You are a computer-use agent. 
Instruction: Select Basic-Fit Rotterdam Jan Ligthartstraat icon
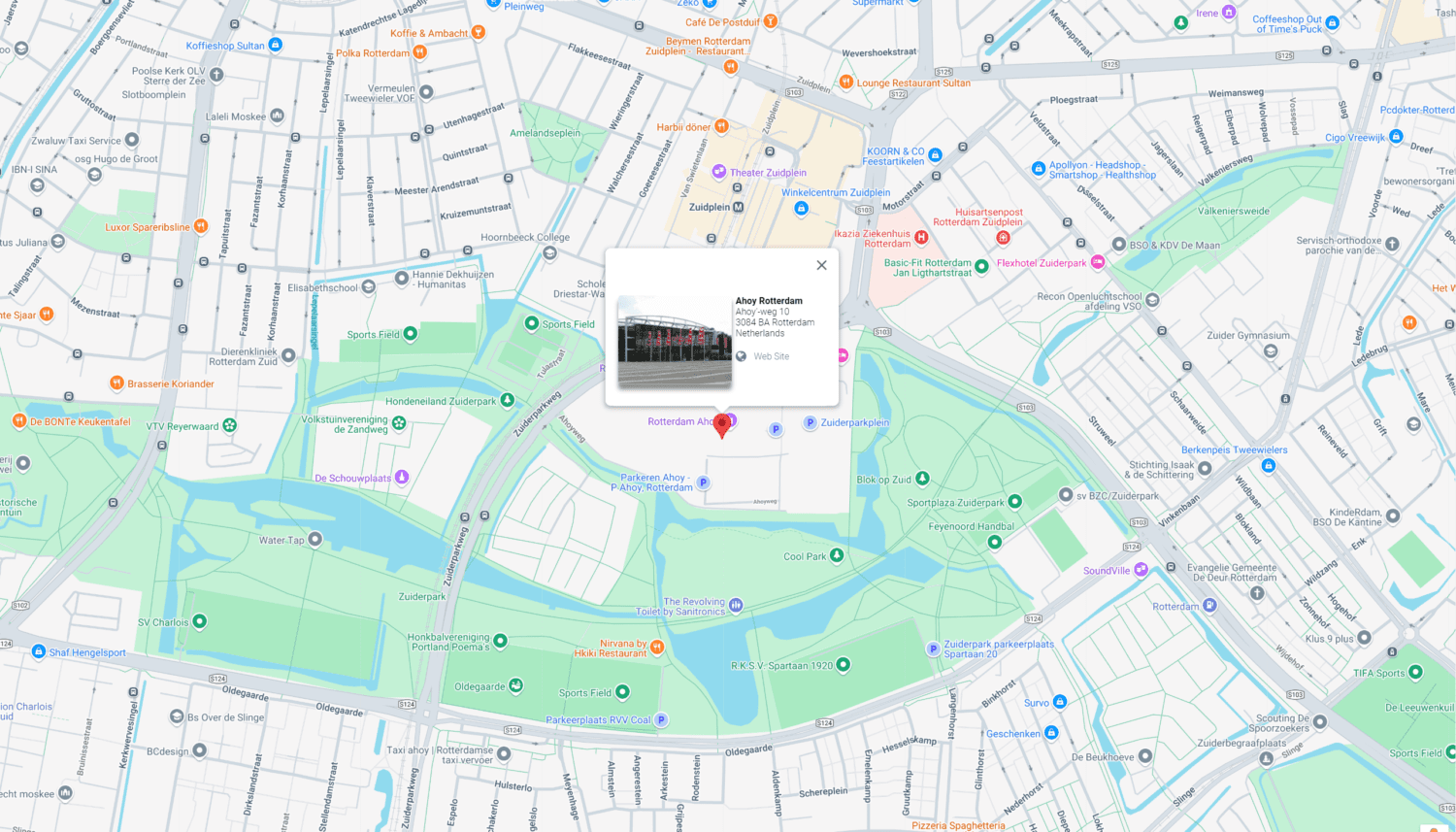[981, 266]
